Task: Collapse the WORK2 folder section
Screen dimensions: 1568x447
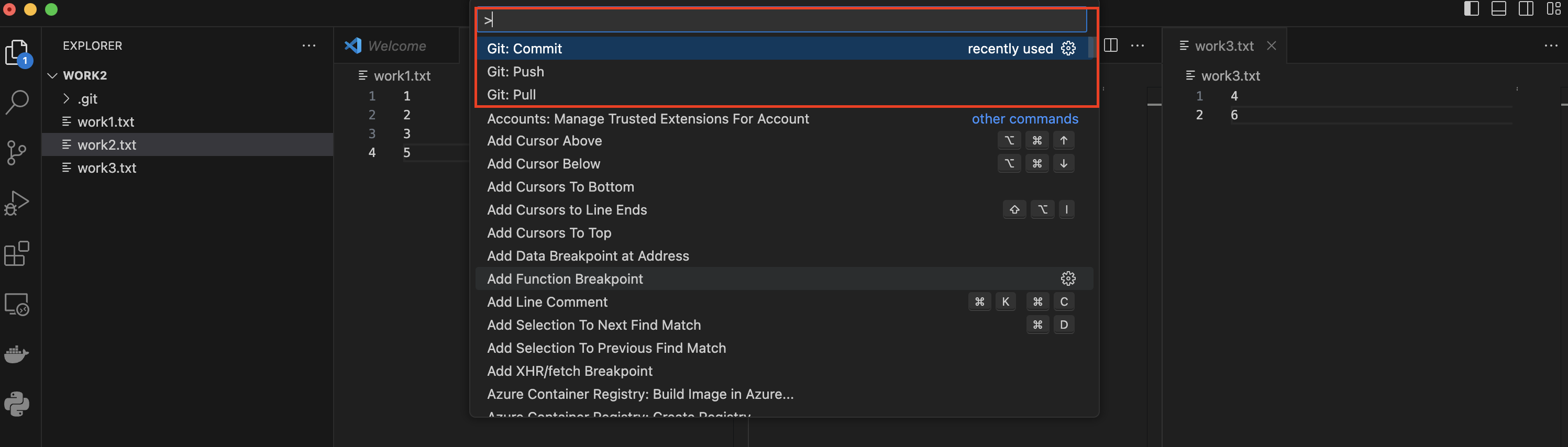Action: (x=53, y=75)
